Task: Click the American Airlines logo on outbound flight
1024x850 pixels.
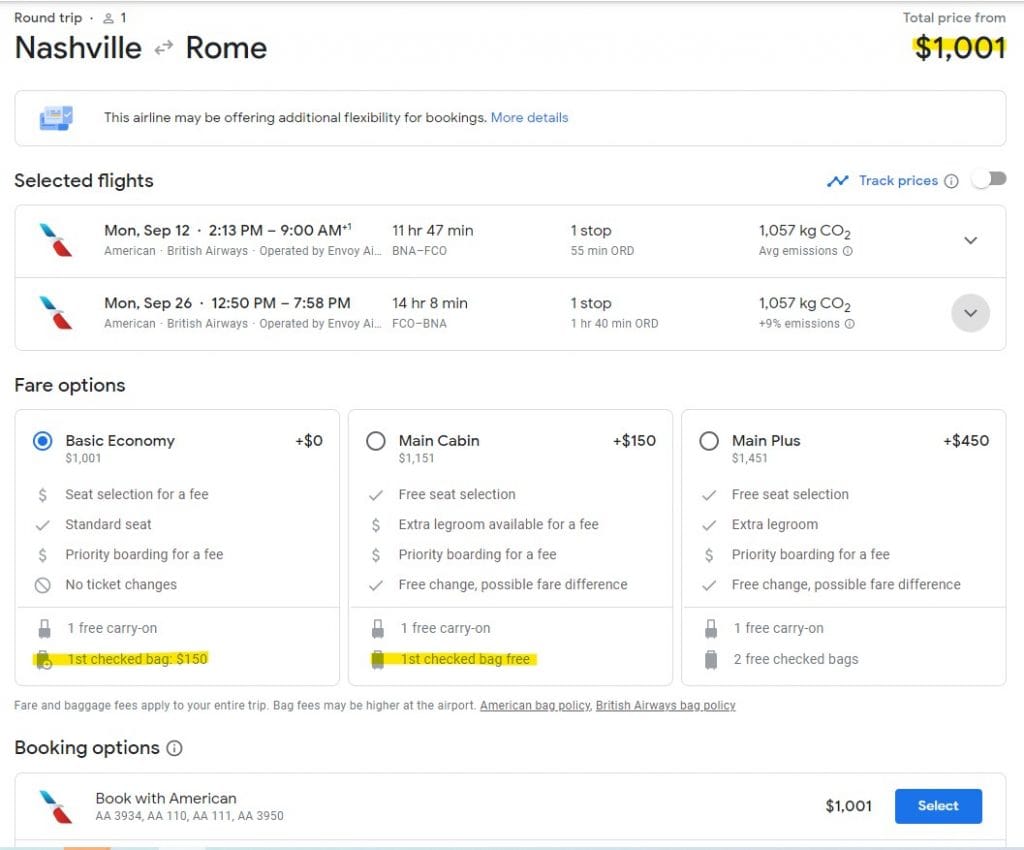Action: (56, 240)
